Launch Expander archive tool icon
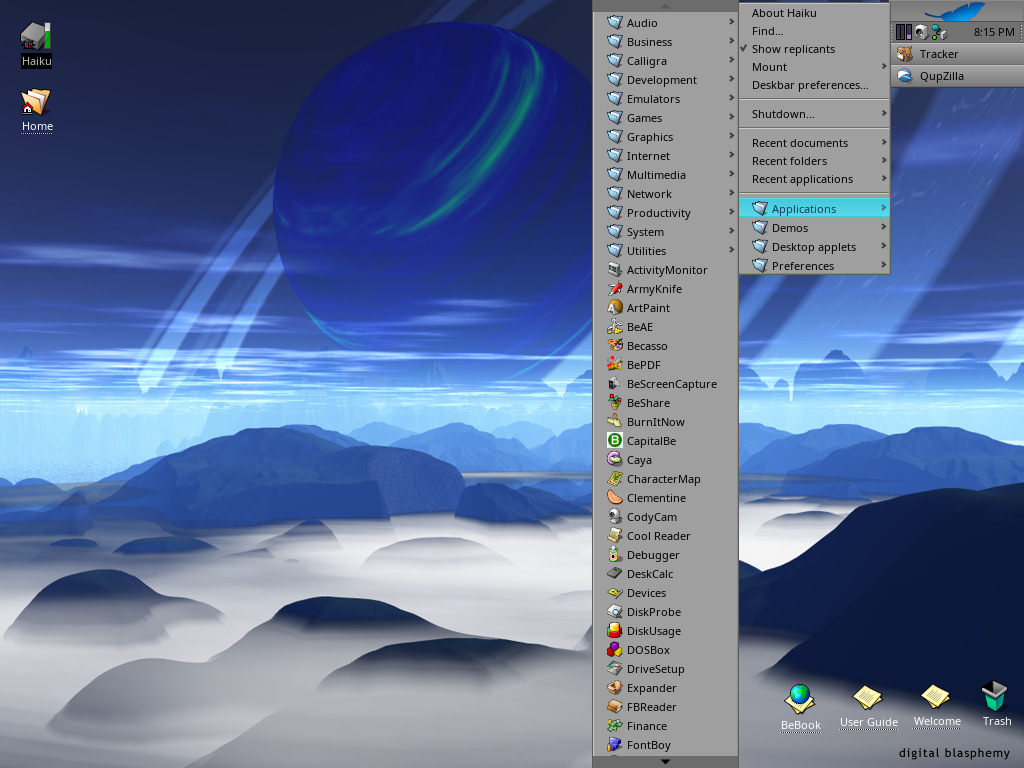Image resolution: width=1024 pixels, height=768 pixels. point(615,687)
